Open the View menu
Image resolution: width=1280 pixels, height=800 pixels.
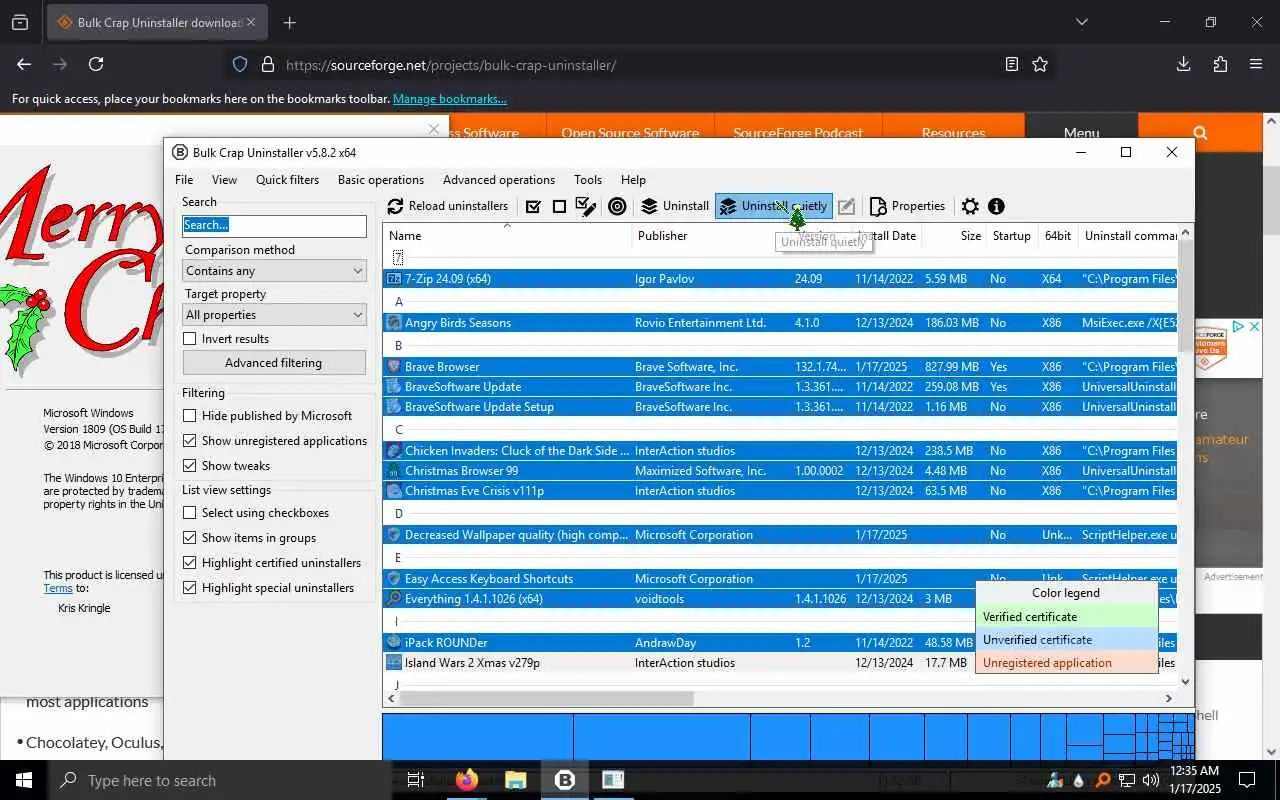tap(224, 180)
